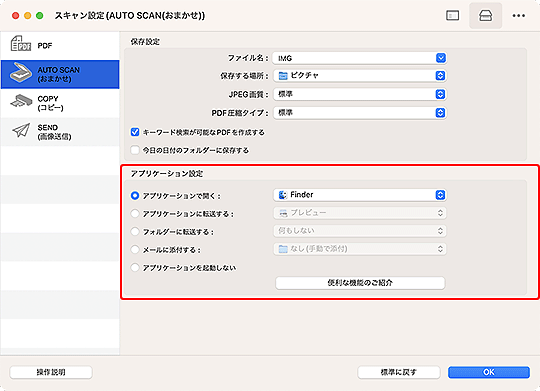Switch to scanner panel settings icon
540x391 pixels.
(485, 16)
